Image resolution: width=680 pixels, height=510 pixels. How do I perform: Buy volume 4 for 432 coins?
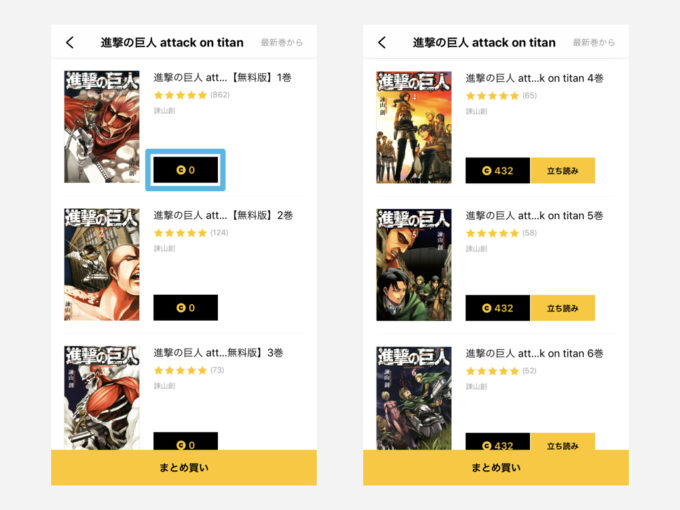497,170
